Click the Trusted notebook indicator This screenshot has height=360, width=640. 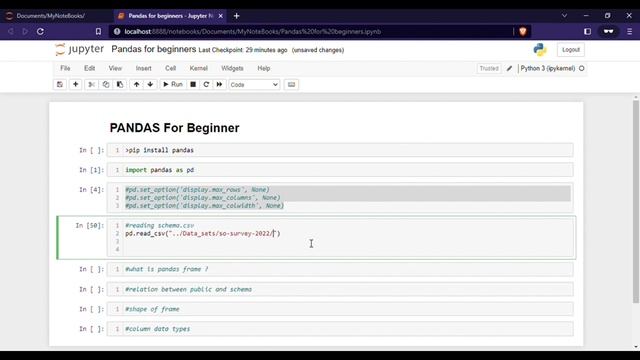(x=489, y=69)
